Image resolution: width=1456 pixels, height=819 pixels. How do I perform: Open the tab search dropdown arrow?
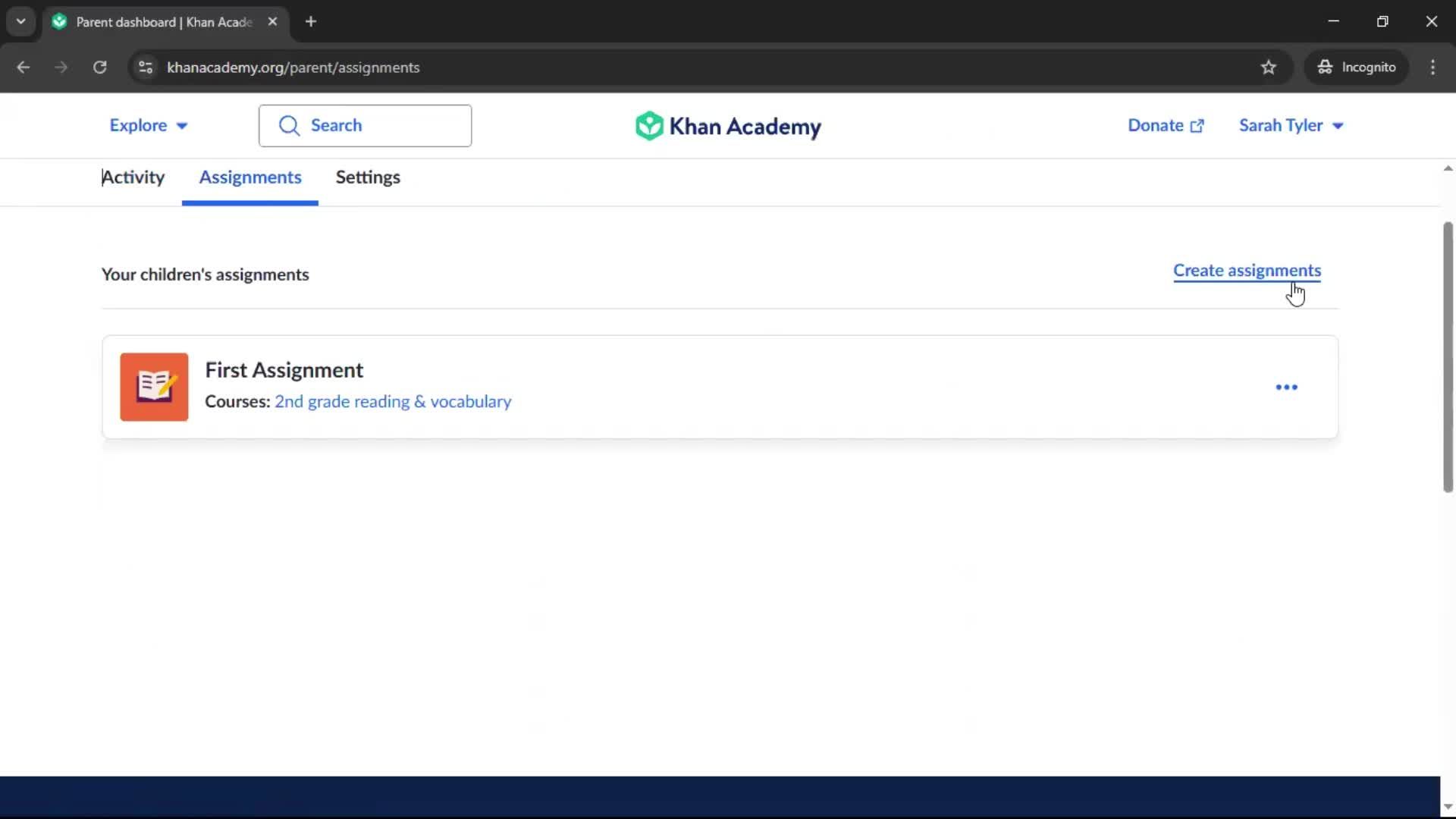[x=21, y=22]
